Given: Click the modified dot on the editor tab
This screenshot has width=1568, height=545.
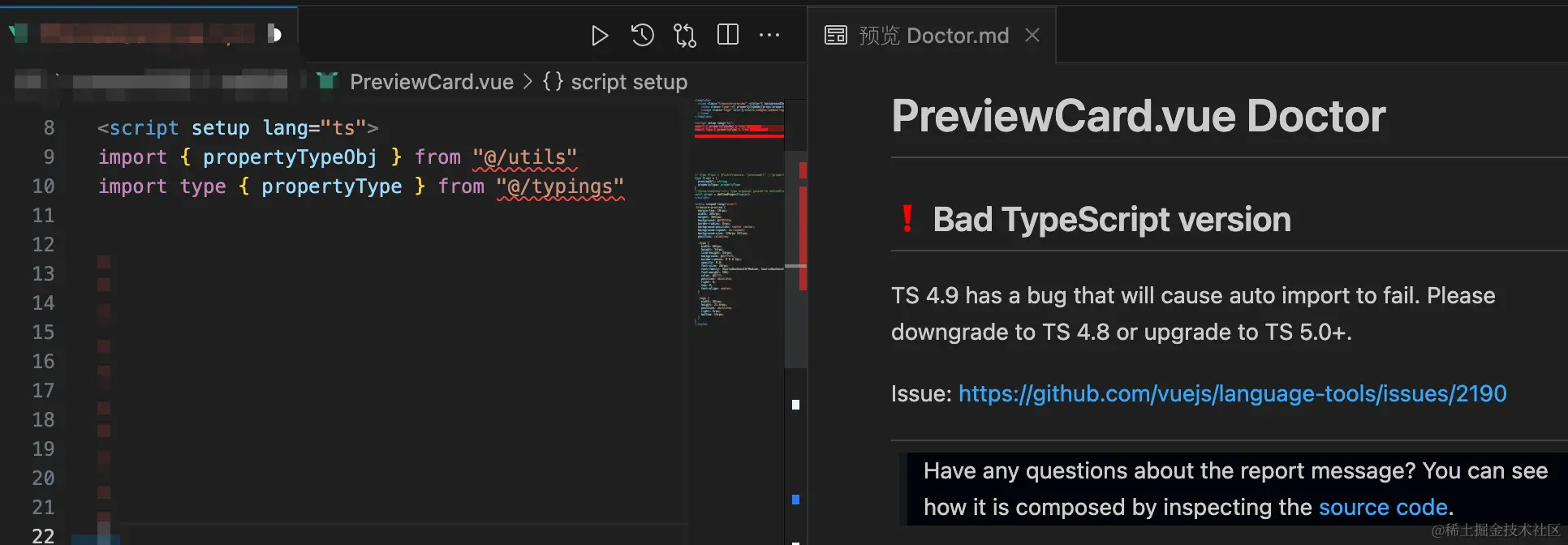Looking at the screenshot, I should 274,34.
